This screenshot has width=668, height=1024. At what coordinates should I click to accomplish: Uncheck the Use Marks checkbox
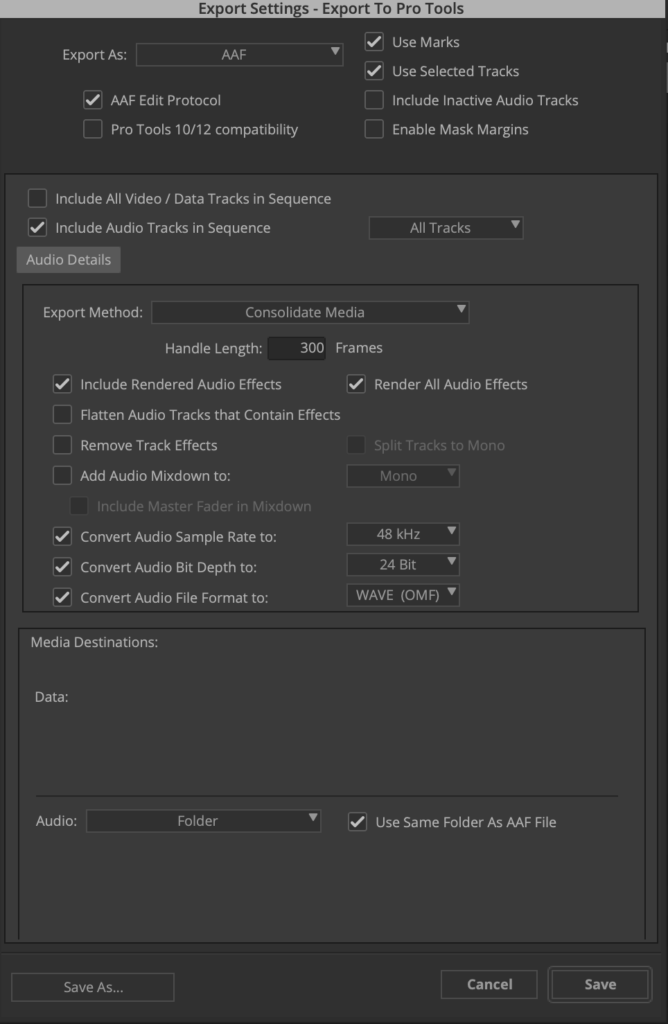374,42
